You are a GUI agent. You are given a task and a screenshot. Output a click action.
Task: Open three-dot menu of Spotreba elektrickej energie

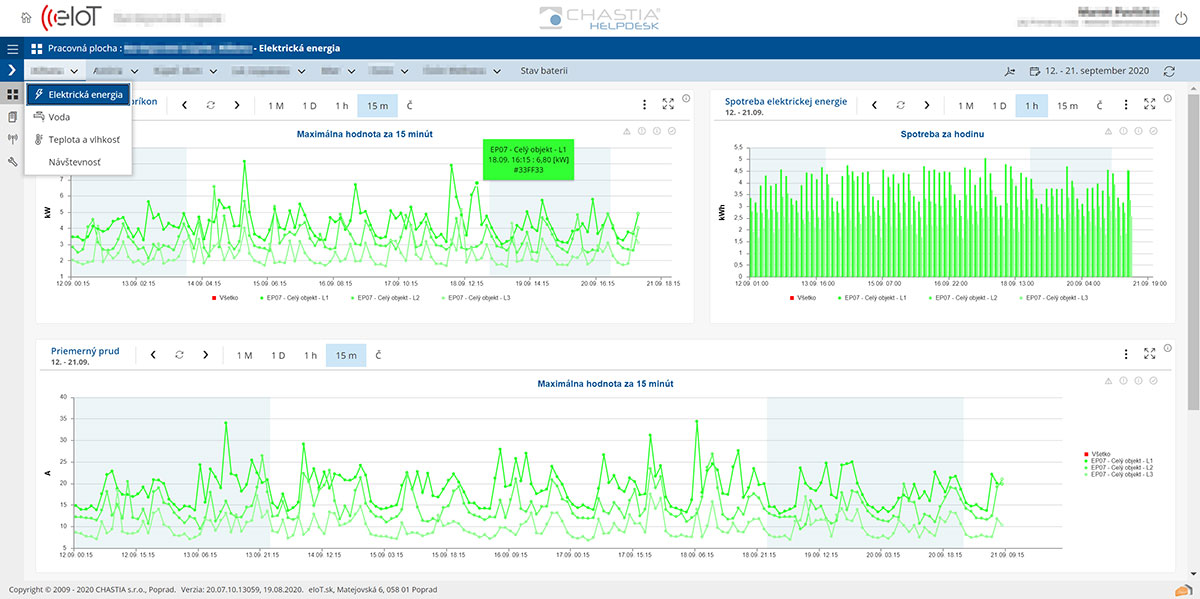(1126, 105)
